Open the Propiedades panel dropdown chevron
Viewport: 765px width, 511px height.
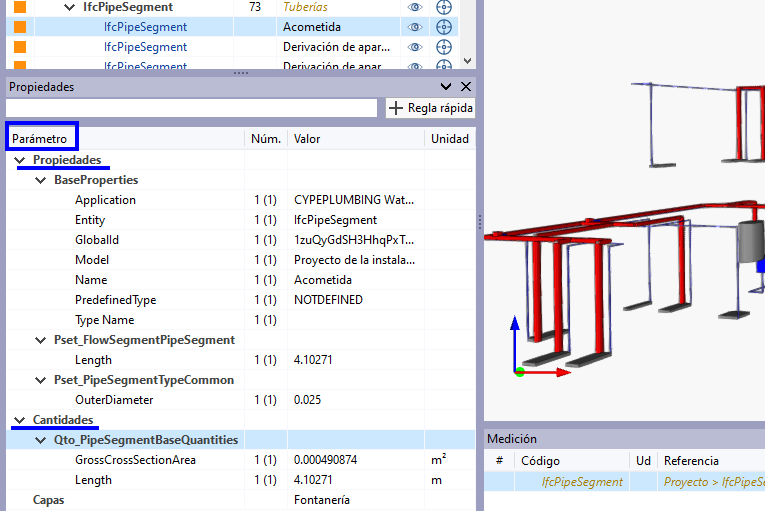pos(446,86)
